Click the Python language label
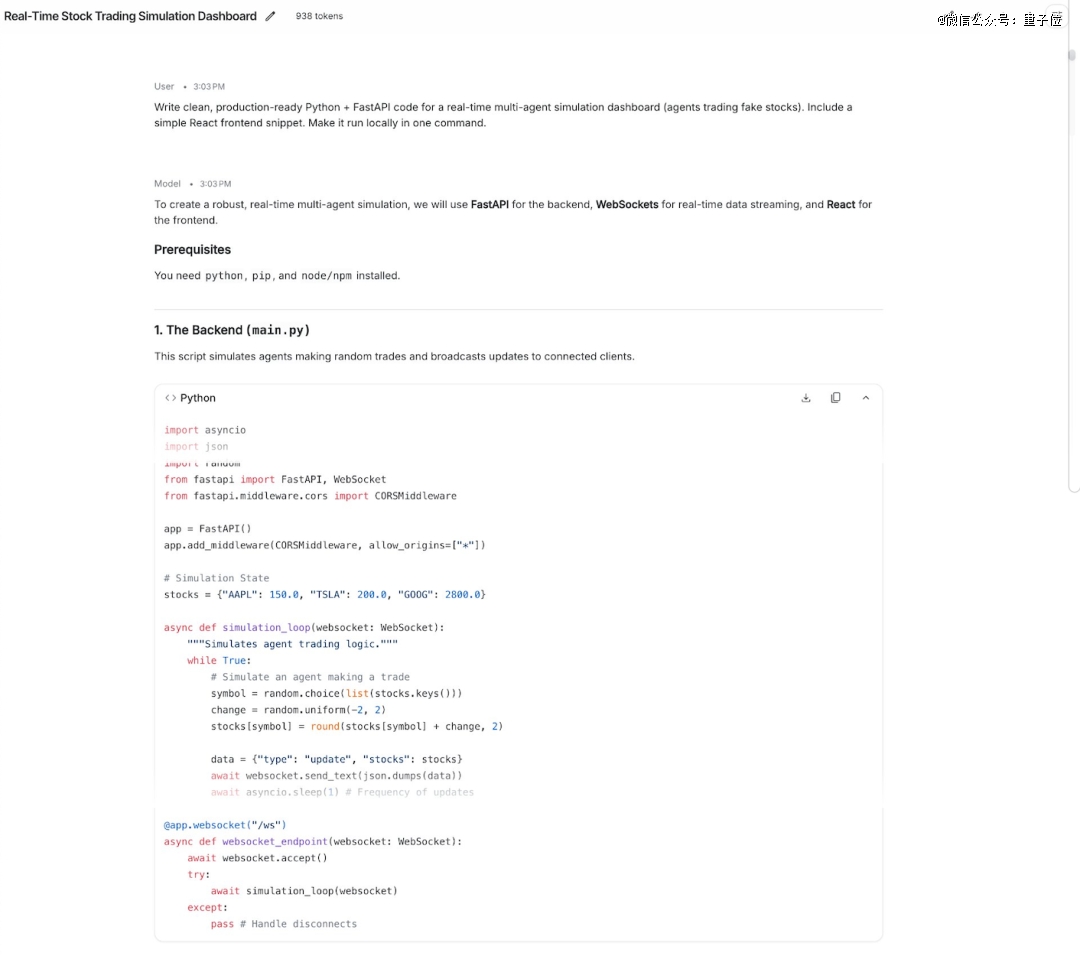1080x956 pixels. [198, 398]
